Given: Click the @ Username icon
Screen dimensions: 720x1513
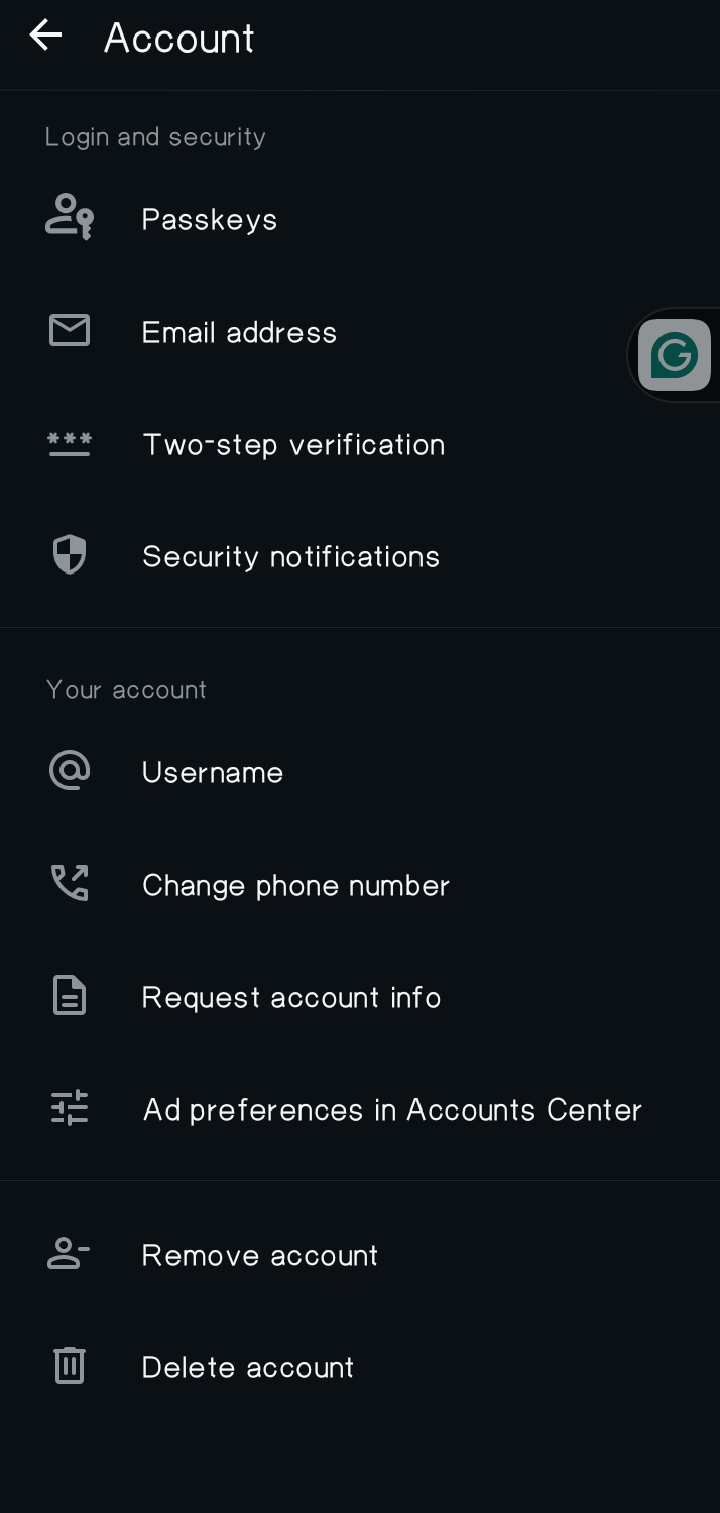Looking at the screenshot, I should point(70,771).
